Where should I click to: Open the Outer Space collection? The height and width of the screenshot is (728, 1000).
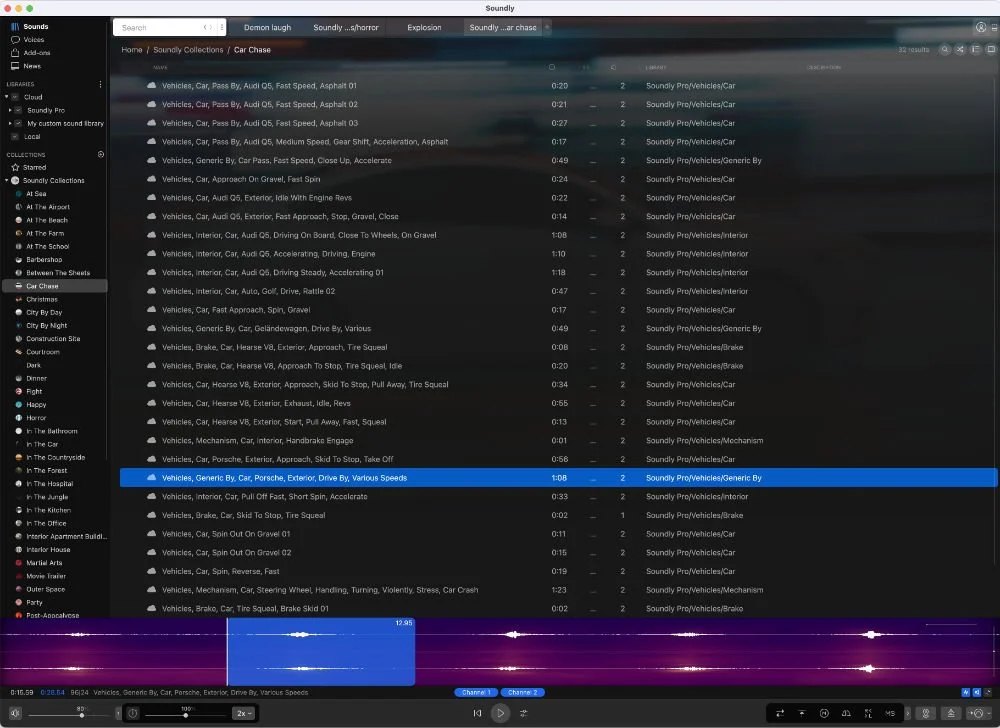click(x=45, y=590)
